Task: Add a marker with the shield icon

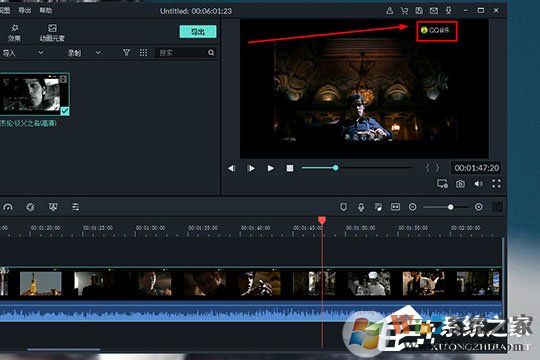Action: point(343,207)
